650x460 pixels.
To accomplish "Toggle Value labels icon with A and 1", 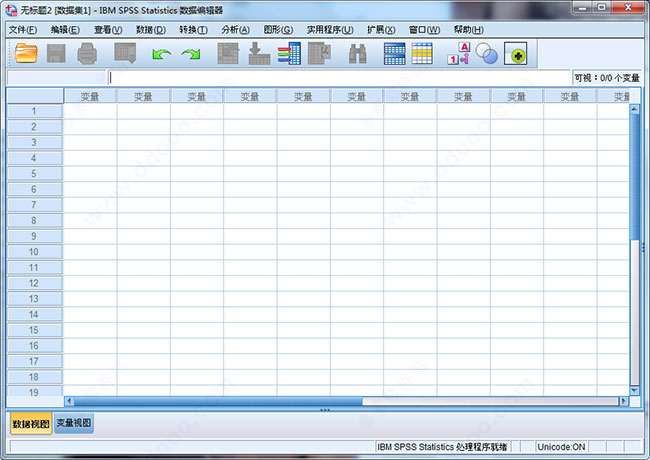I will pyautogui.click(x=458, y=53).
